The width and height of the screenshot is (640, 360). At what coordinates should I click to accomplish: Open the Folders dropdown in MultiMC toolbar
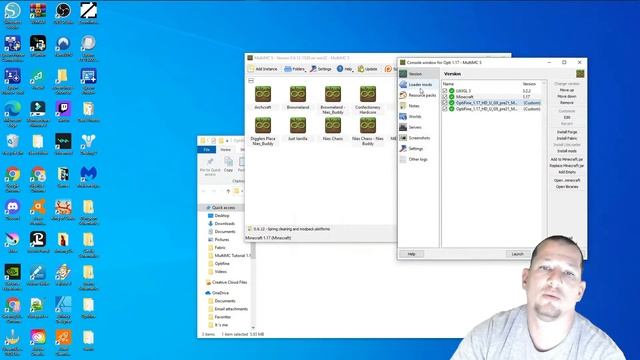pos(294,69)
